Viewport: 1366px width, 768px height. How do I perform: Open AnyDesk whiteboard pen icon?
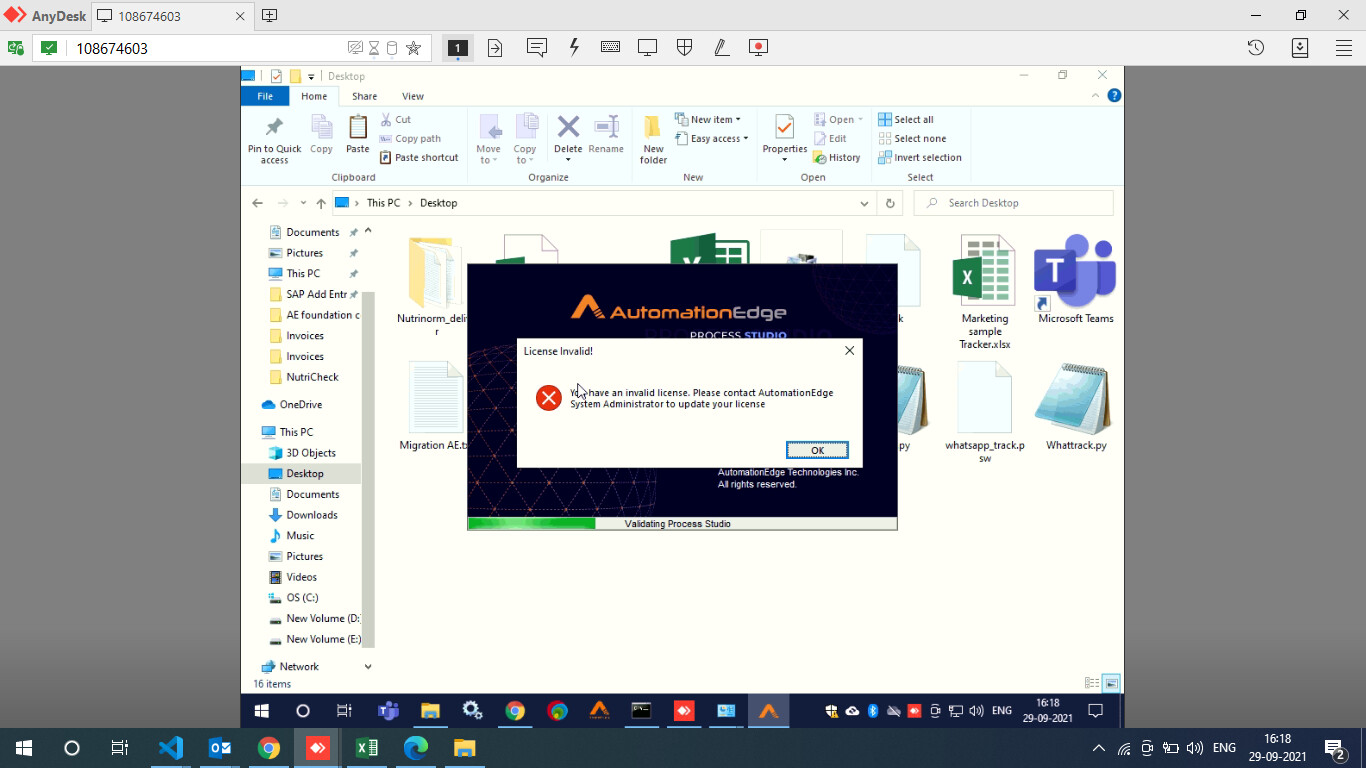pyautogui.click(x=721, y=47)
